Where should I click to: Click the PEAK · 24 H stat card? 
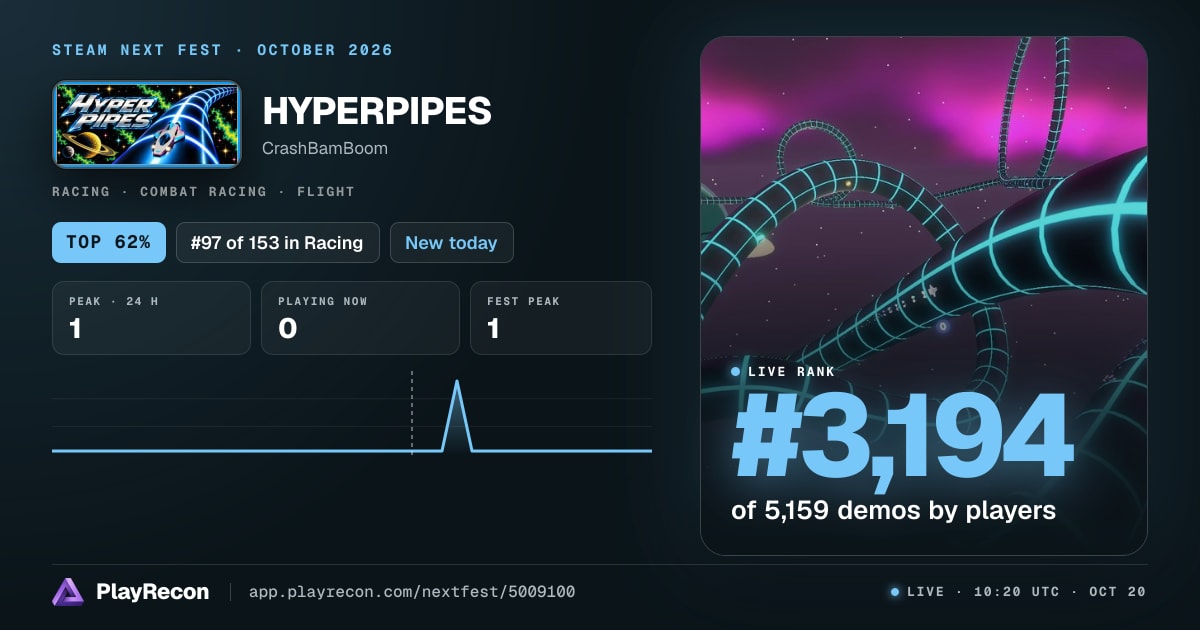point(151,318)
